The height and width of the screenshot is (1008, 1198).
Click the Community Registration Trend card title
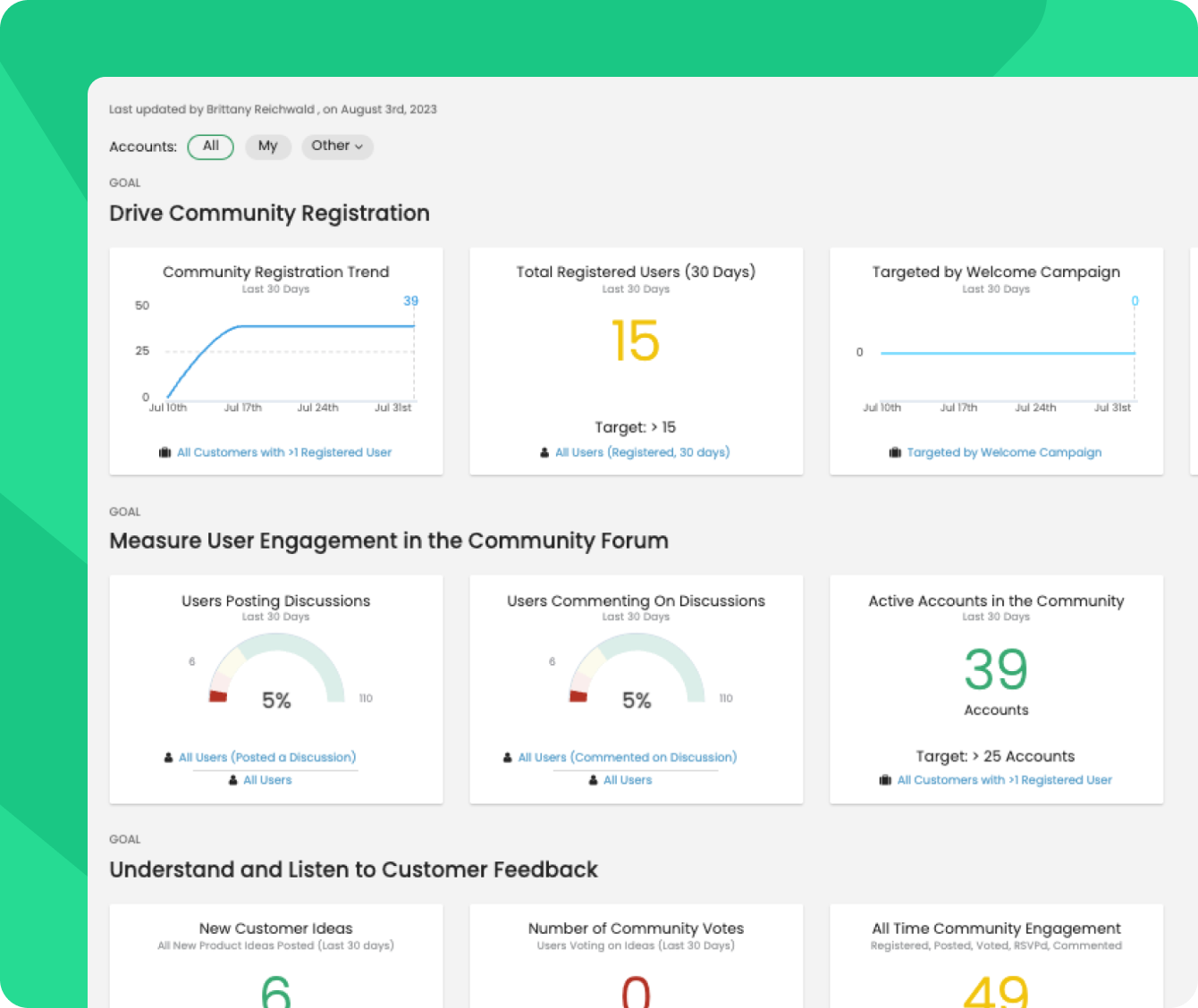275,272
